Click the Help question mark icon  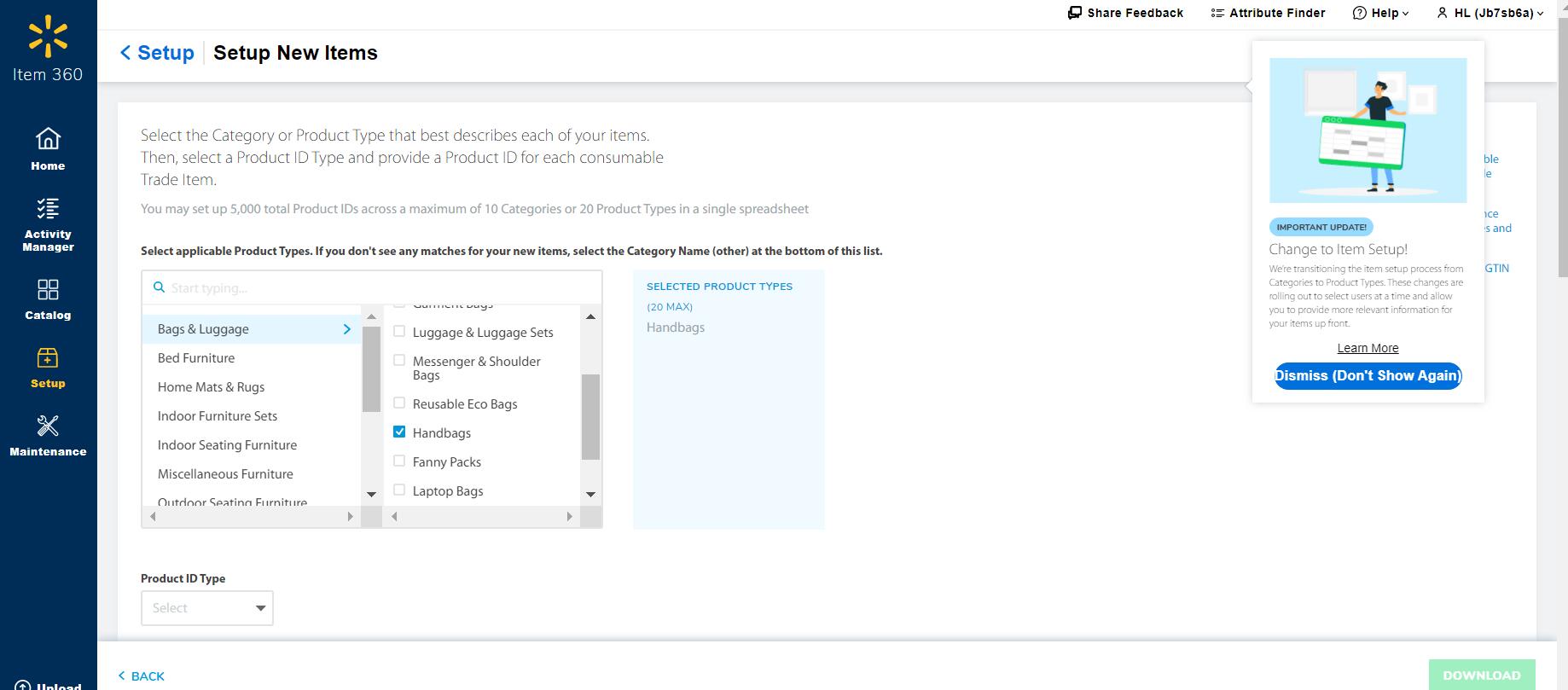tap(1360, 13)
